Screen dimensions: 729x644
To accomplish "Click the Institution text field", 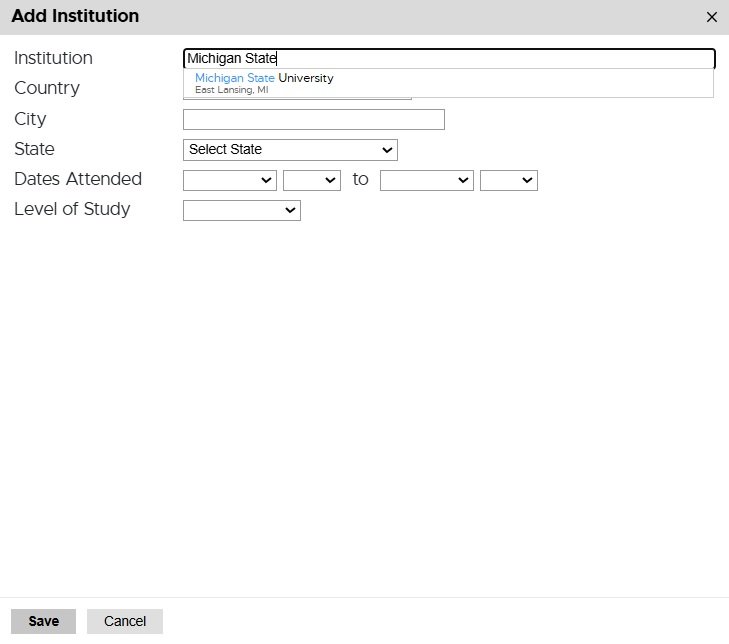I will (x=449, y=59).
